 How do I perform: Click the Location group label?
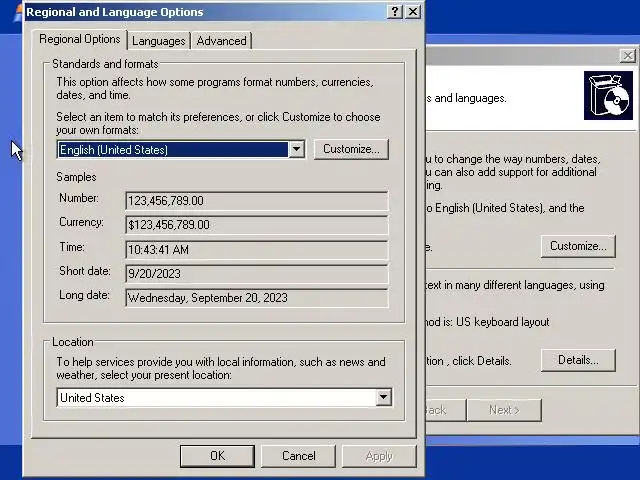[x=73, y=342]
